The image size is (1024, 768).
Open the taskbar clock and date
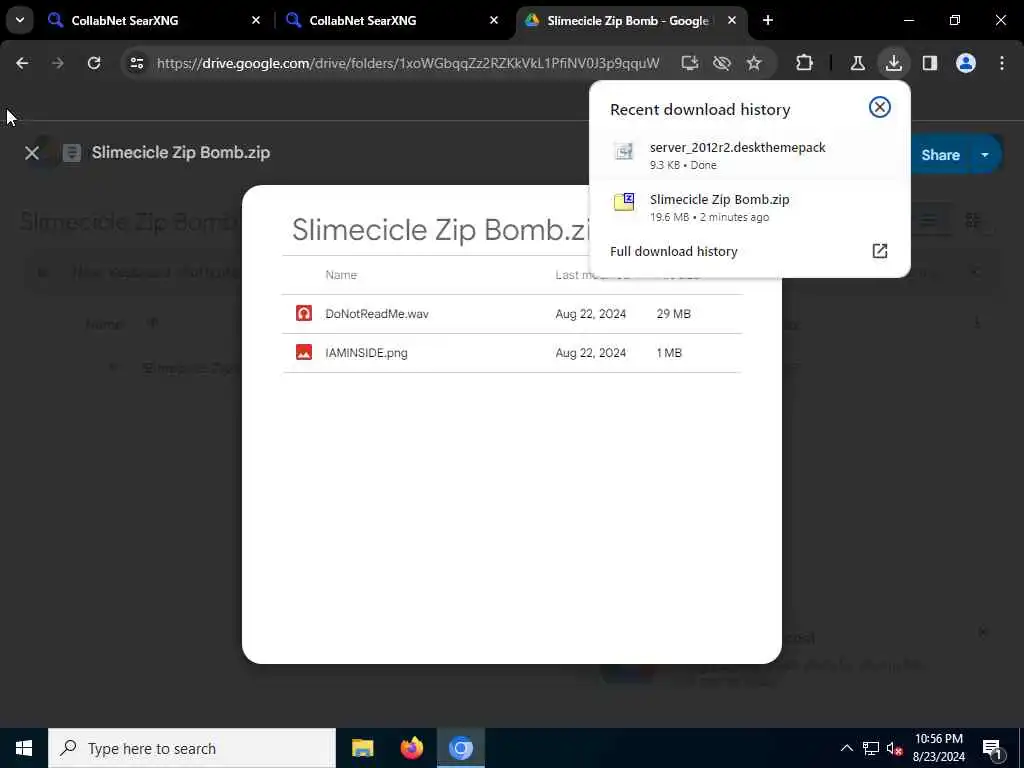(938, 748)
